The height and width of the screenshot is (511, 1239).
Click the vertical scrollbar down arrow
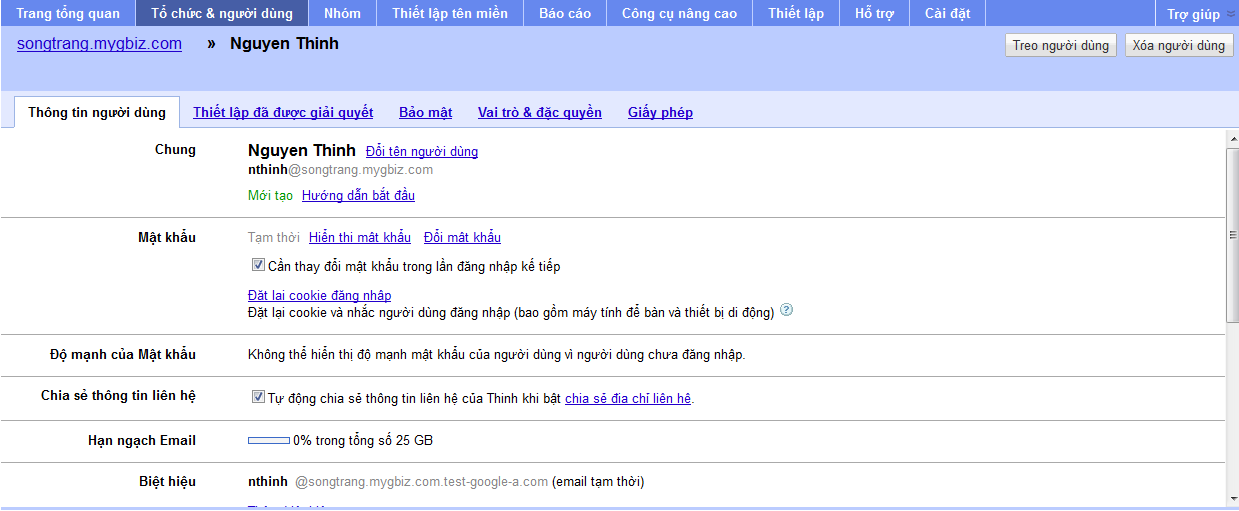coord(1232,498)
